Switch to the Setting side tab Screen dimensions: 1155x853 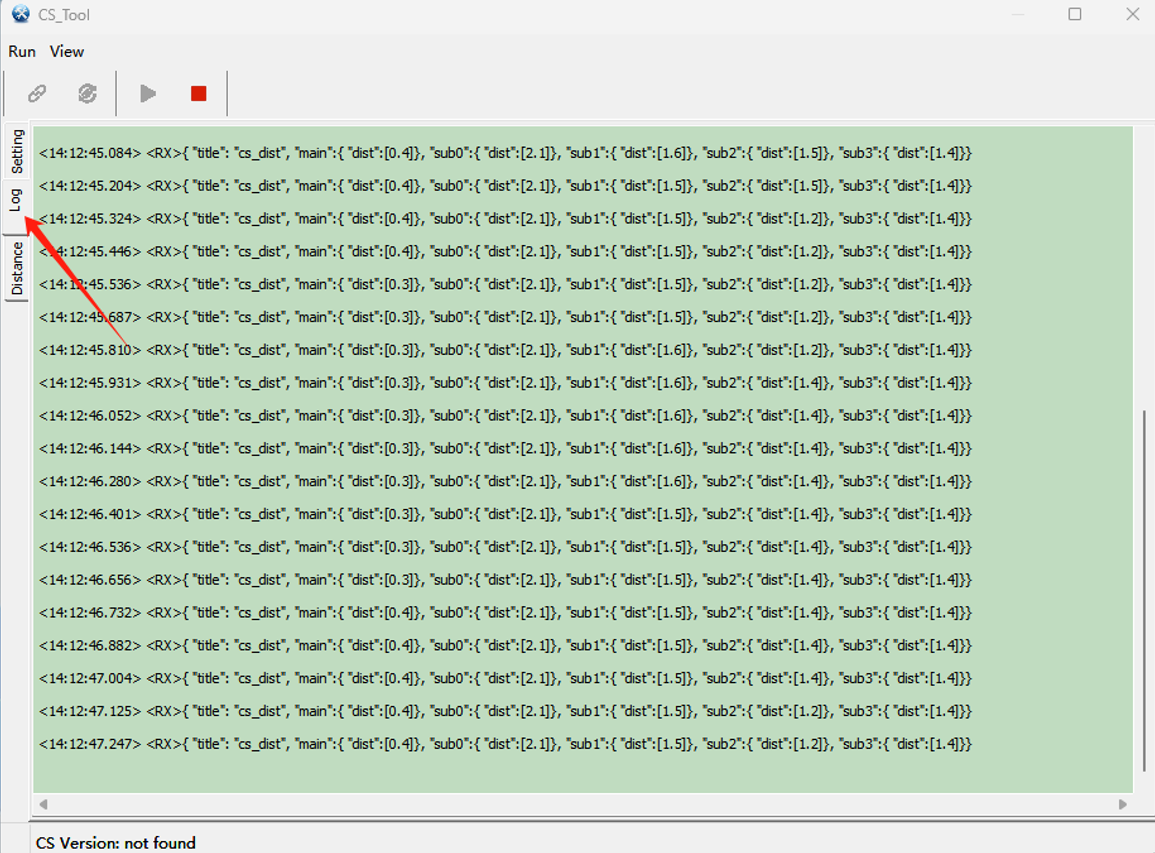(17, 151)
